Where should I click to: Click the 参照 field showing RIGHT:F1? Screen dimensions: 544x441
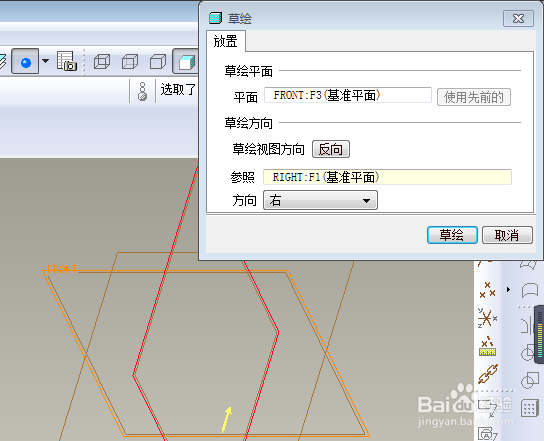point(387,177)
